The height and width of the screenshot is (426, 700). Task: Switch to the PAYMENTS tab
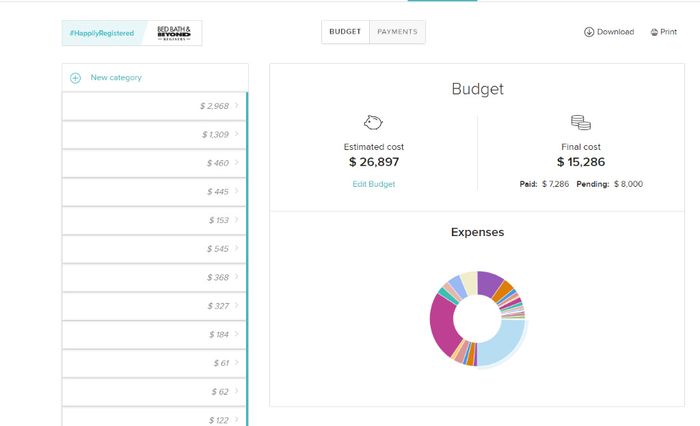pos(397,32)
